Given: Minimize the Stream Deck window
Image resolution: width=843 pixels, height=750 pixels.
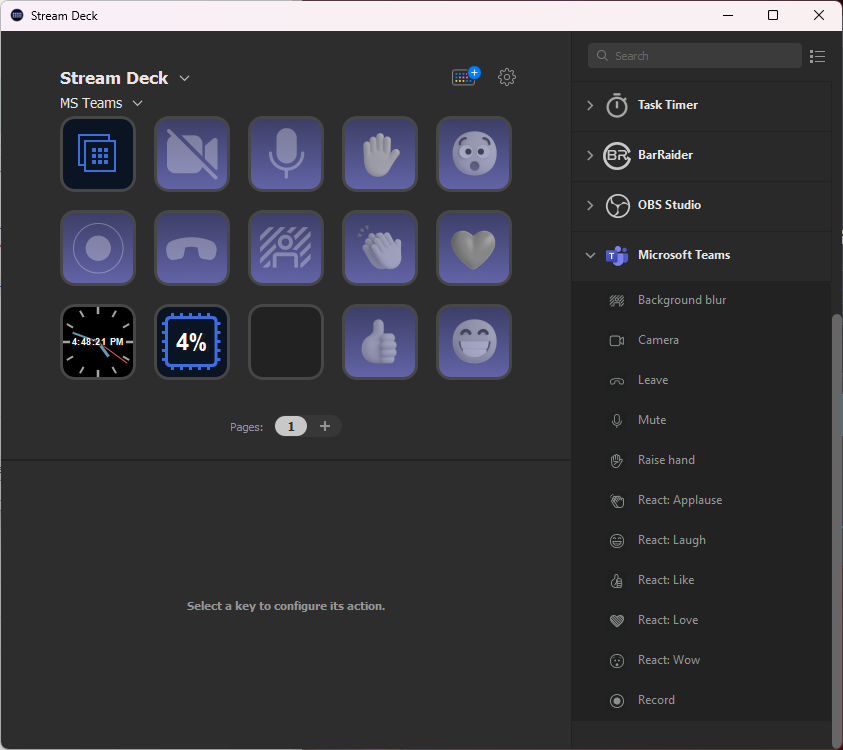Looking at the screenshot, I should tap(728, 15).
